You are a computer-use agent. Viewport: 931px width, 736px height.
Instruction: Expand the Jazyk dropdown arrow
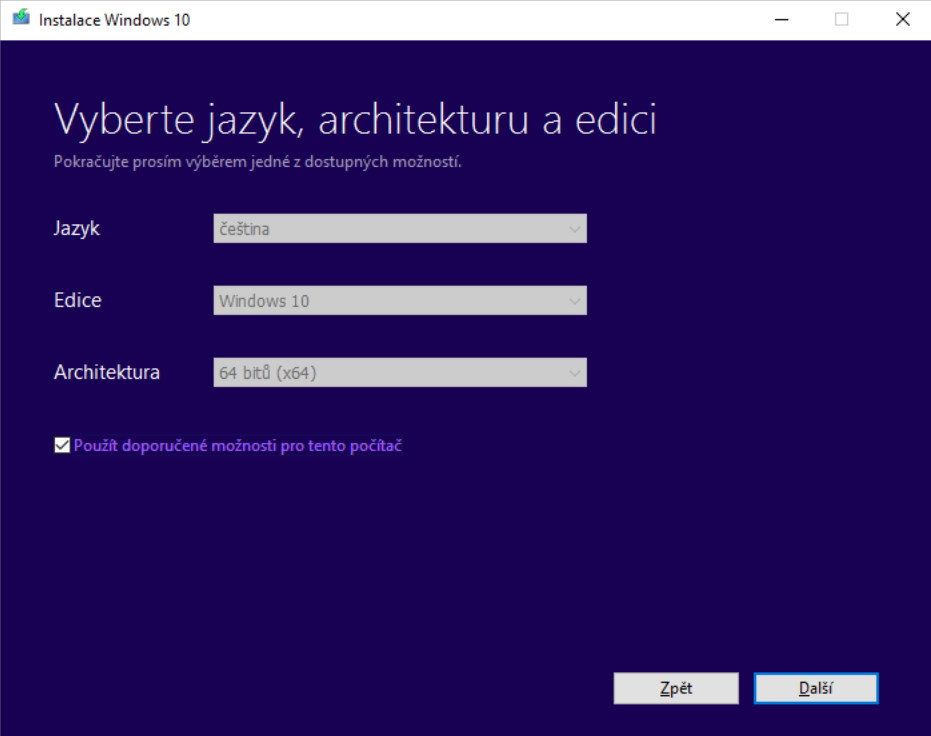click(x=575, y=228)
